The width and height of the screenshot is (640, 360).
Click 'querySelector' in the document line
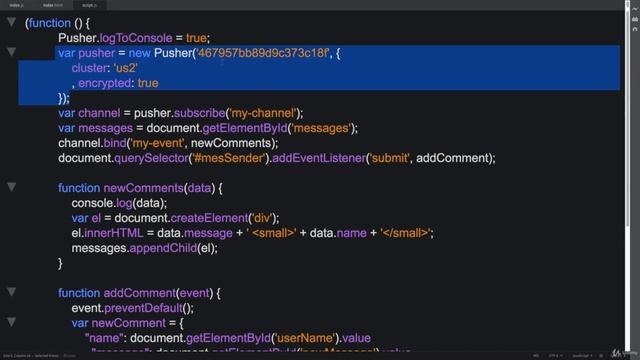click(151, 158)
